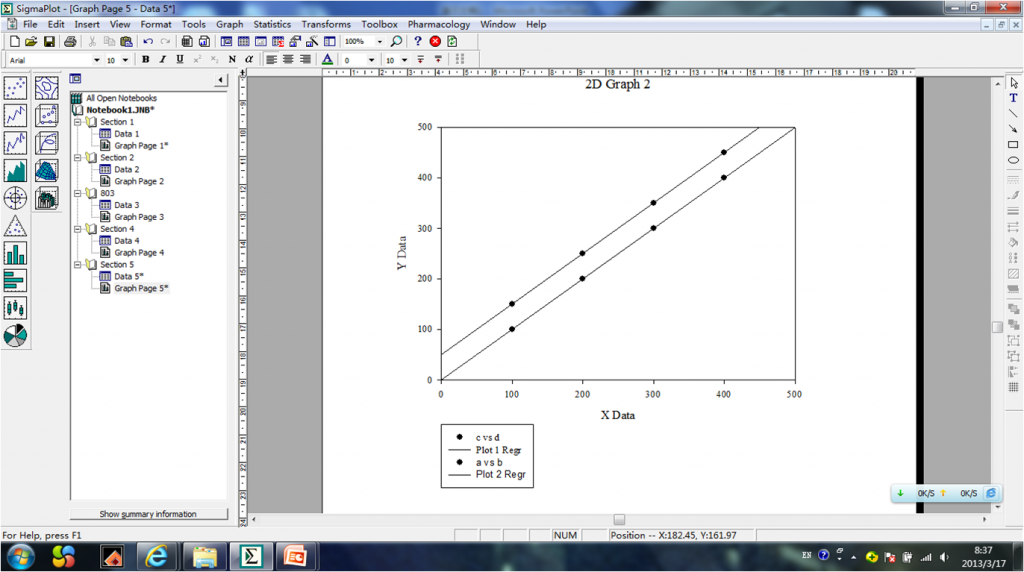1024x572 pixels.
Task: Select the polar plot graph type
Action: 15,198
